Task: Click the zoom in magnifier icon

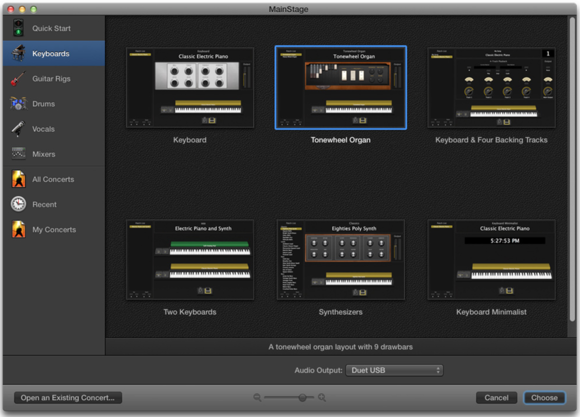Action: [322, 397]
